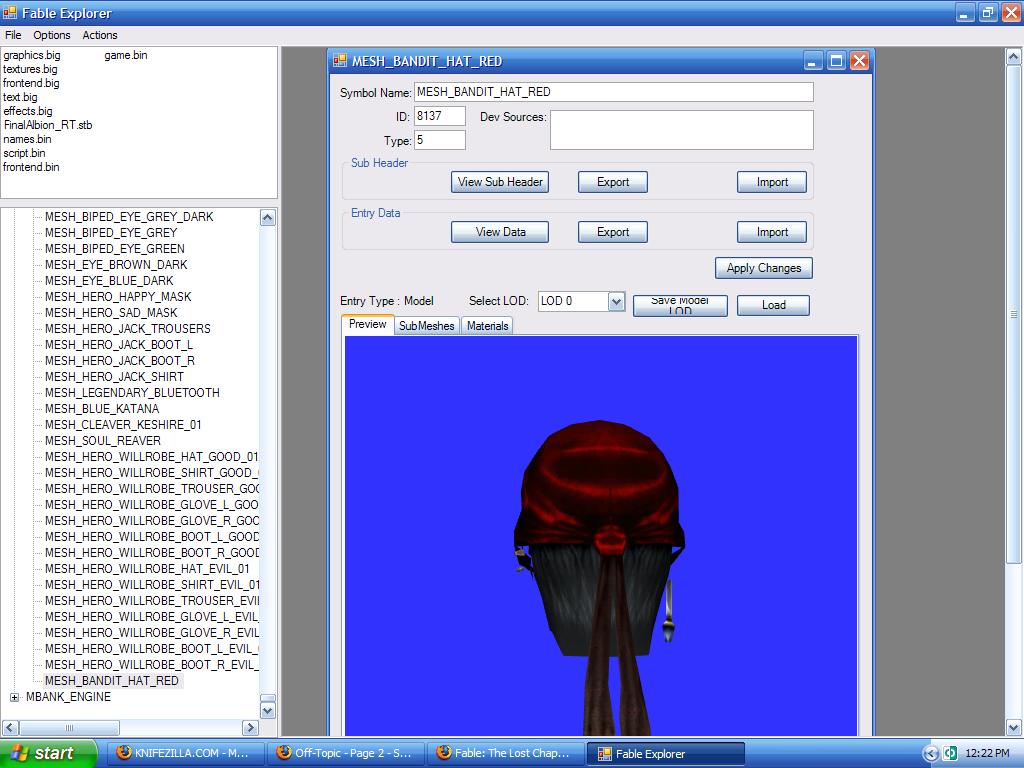Select MESH_SOUL_REAVER in the tree
The height and width of the screenshot is (768, 1024).
tap(102, 441)
